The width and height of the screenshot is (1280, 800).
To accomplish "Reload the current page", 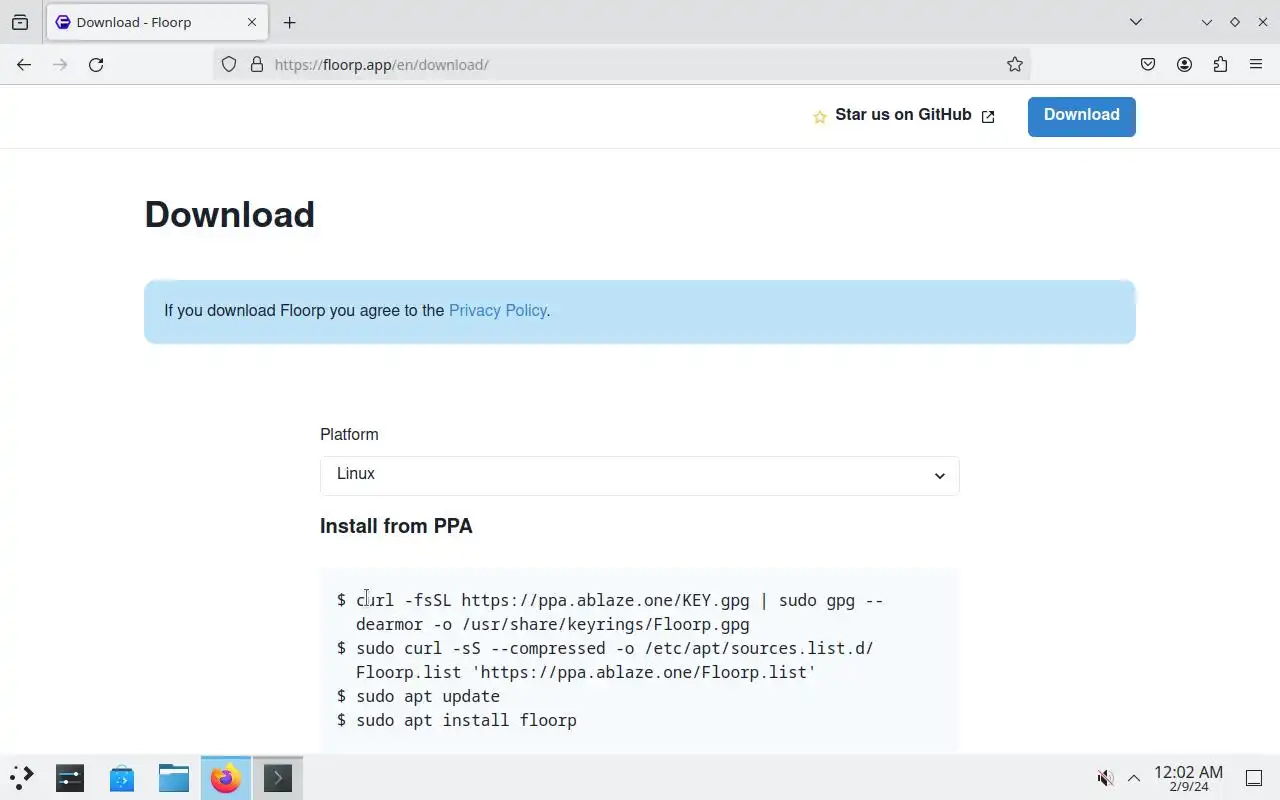I will point(96,64).
